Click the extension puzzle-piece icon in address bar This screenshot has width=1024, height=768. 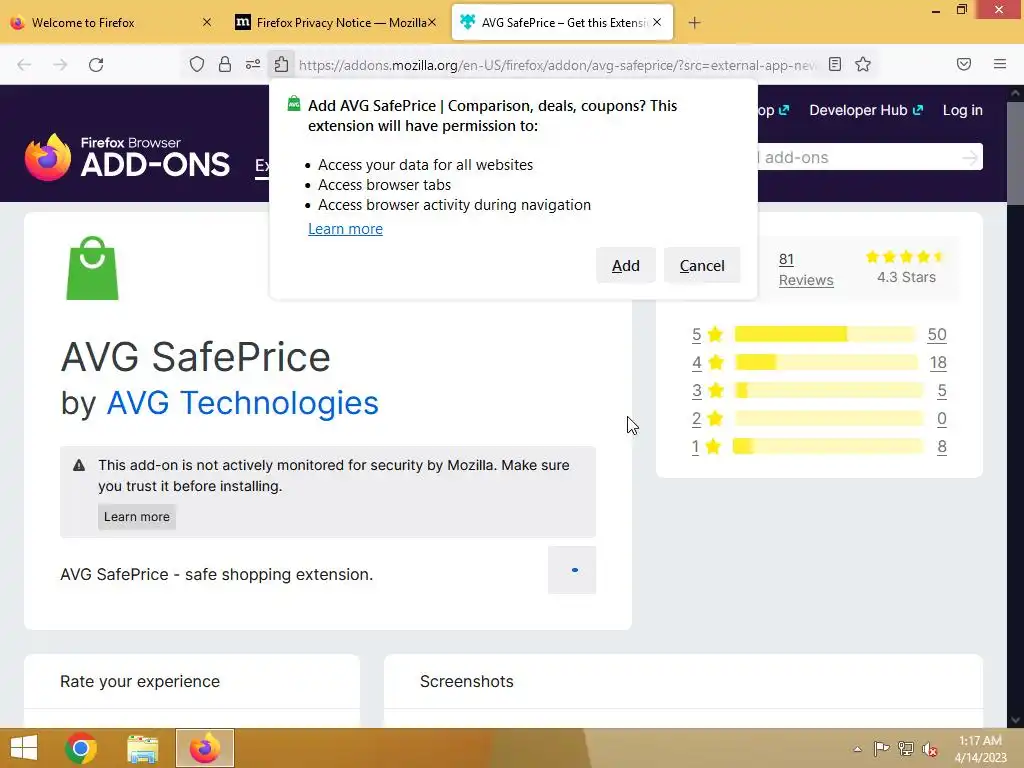281,64
